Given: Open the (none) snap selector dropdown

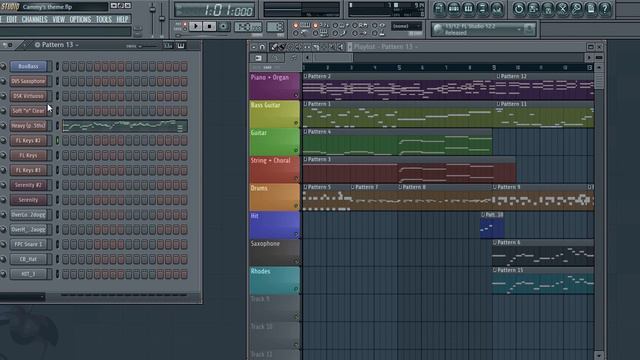Looking at the screenshot, I should (407, 26).
